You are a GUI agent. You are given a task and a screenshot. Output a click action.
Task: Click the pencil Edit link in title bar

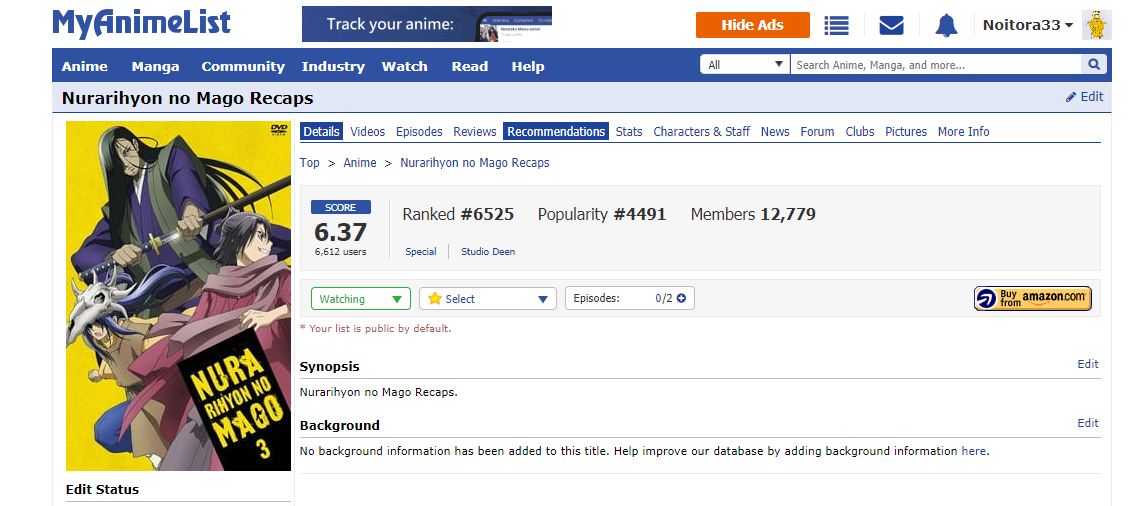(x=1084, y=97)
